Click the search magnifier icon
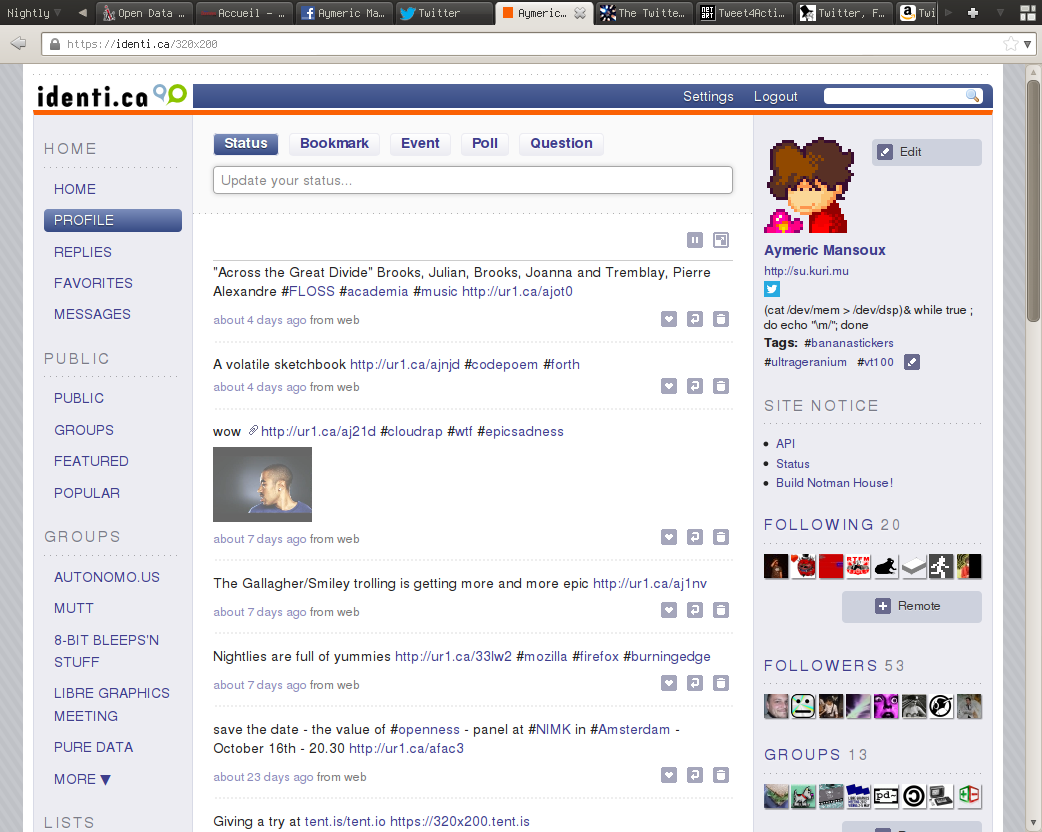 (972, 96)
